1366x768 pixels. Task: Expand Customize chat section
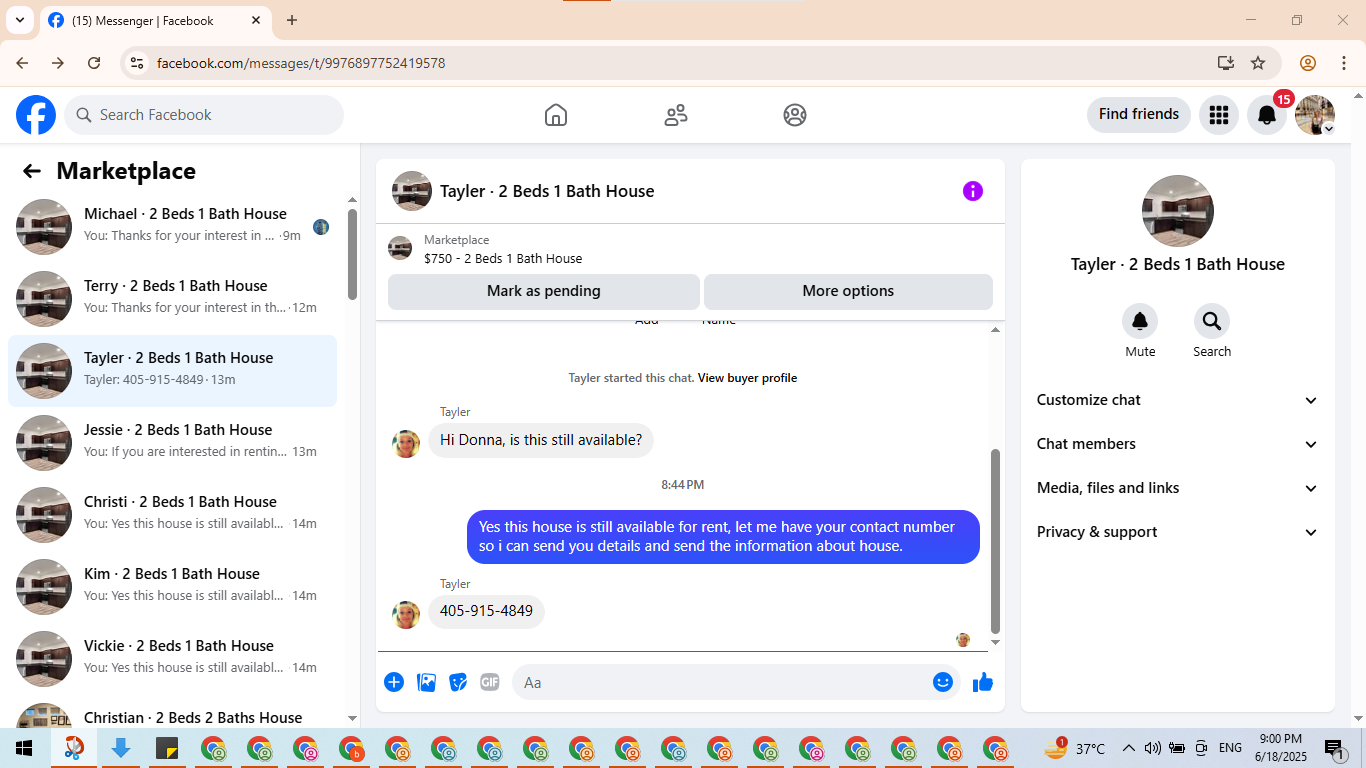(1178, 400)
